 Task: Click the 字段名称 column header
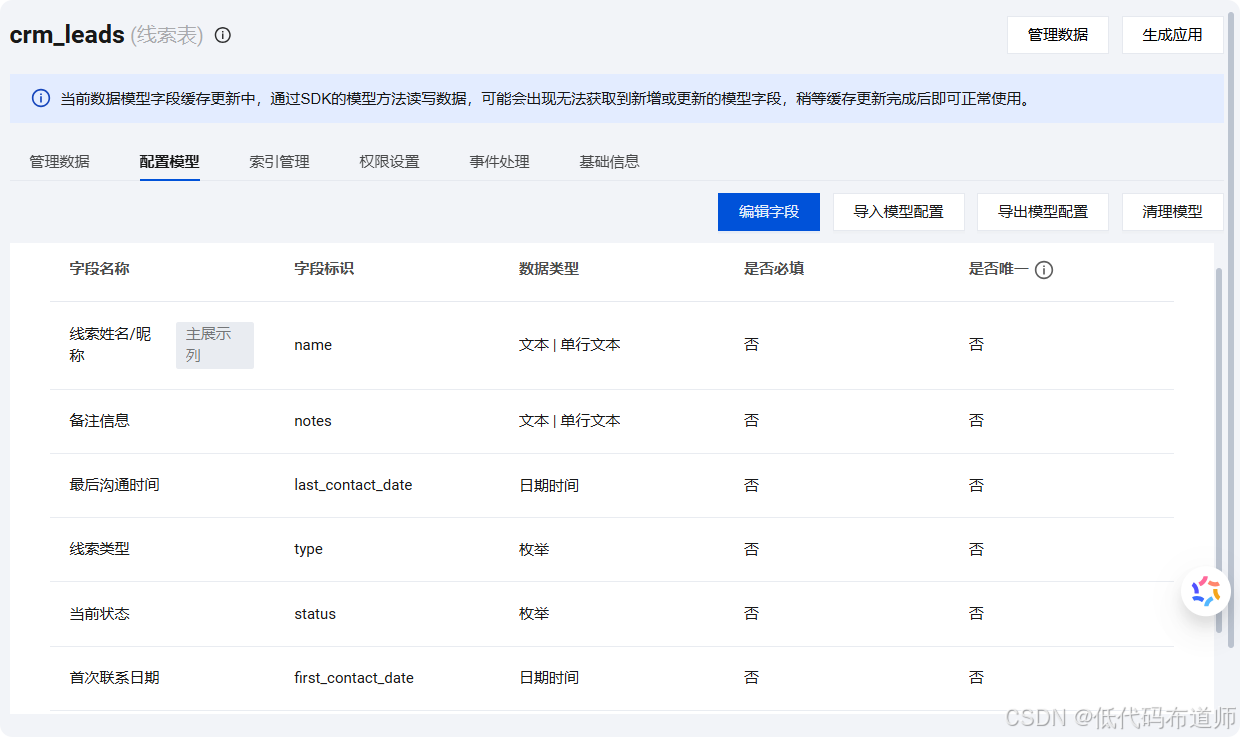coord(99,269)
